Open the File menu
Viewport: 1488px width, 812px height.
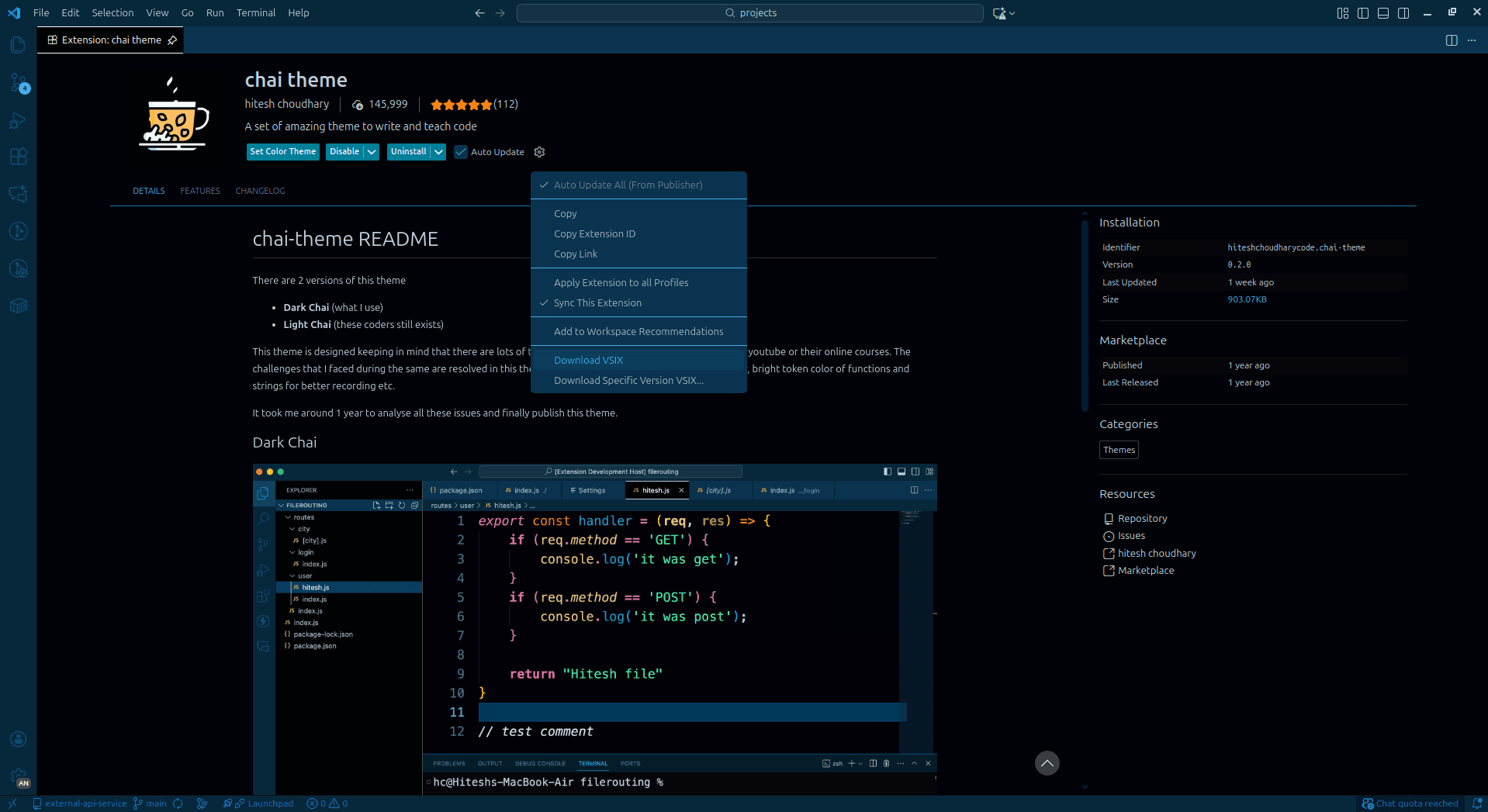41,13
